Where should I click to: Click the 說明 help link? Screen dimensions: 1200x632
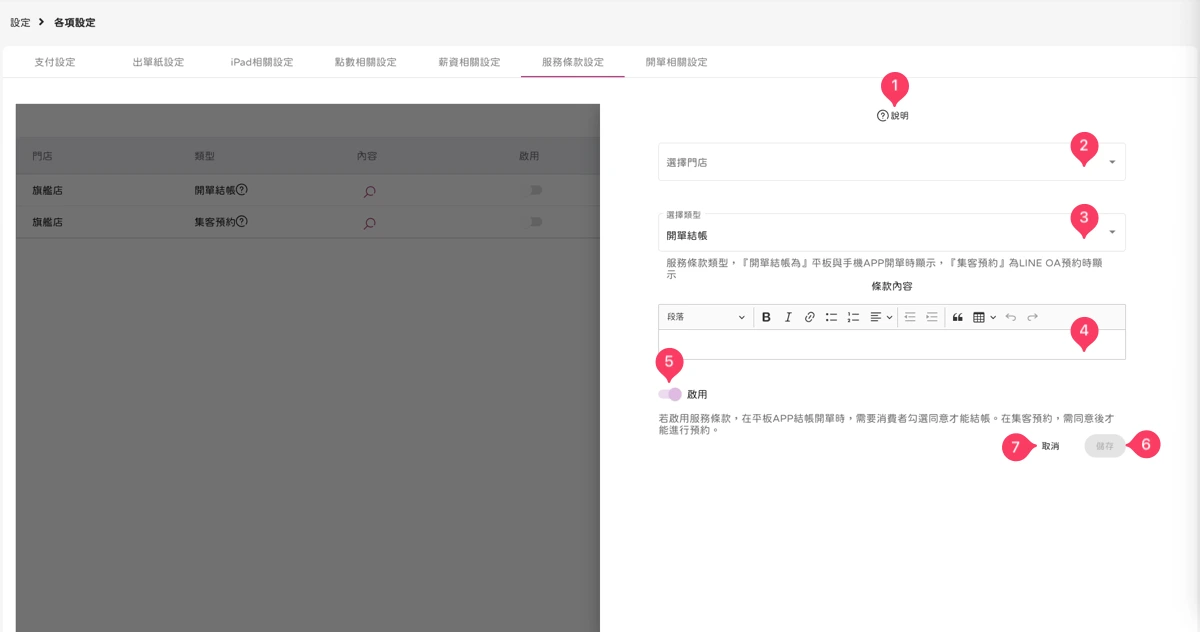(893, 116)
